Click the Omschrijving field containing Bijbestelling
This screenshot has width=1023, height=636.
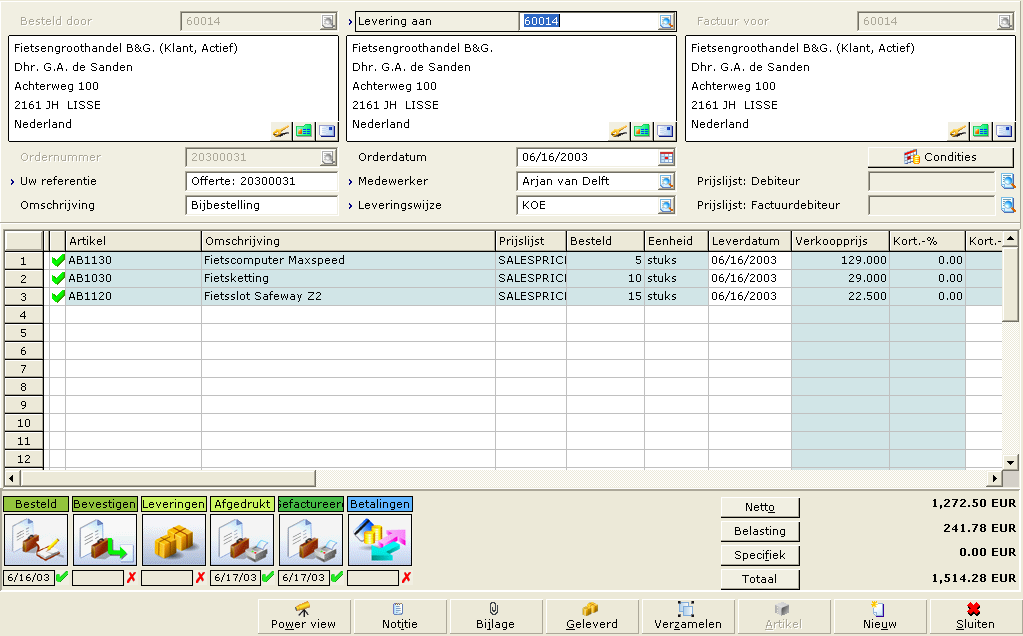click(x=262, y=205)
